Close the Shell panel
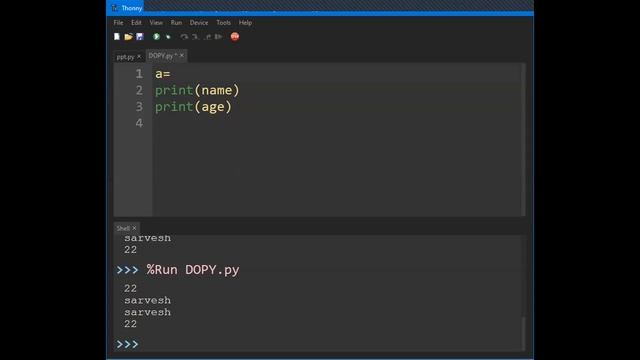This screenshot has height=360, width=640. pos(134,228)
